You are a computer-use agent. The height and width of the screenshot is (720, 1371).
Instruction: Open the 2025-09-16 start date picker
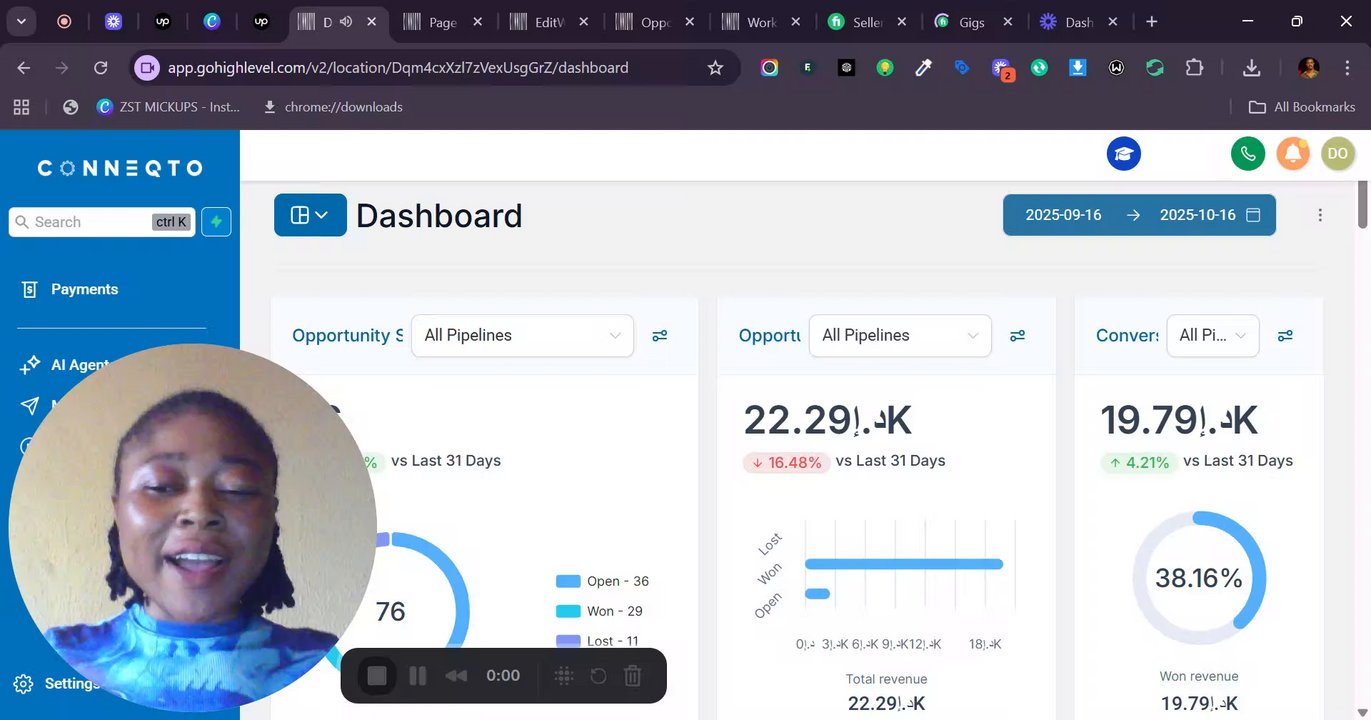pos(1063,215)
